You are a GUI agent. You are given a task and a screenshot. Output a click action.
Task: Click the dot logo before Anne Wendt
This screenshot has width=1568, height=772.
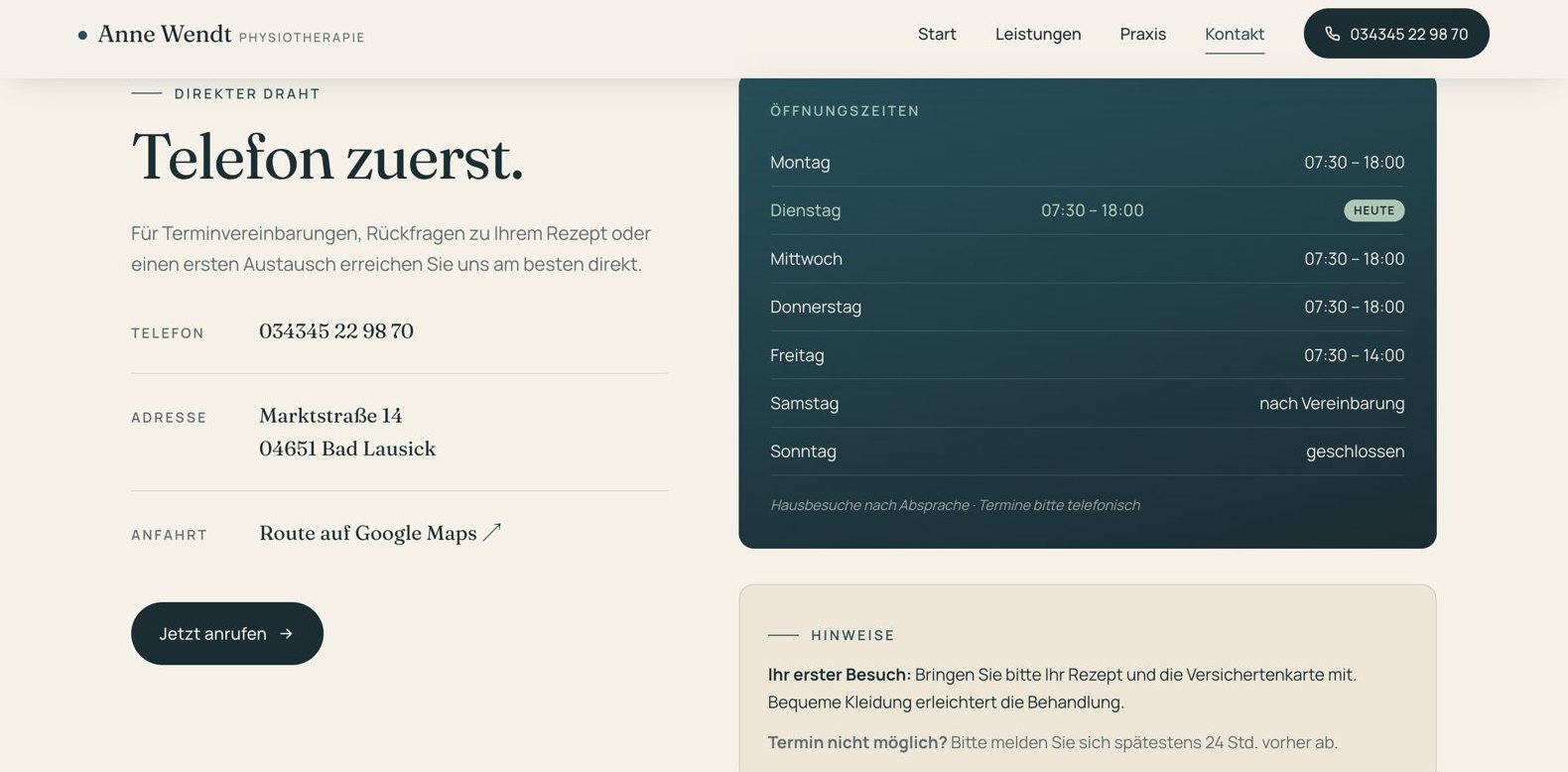(x=82, y=36)
